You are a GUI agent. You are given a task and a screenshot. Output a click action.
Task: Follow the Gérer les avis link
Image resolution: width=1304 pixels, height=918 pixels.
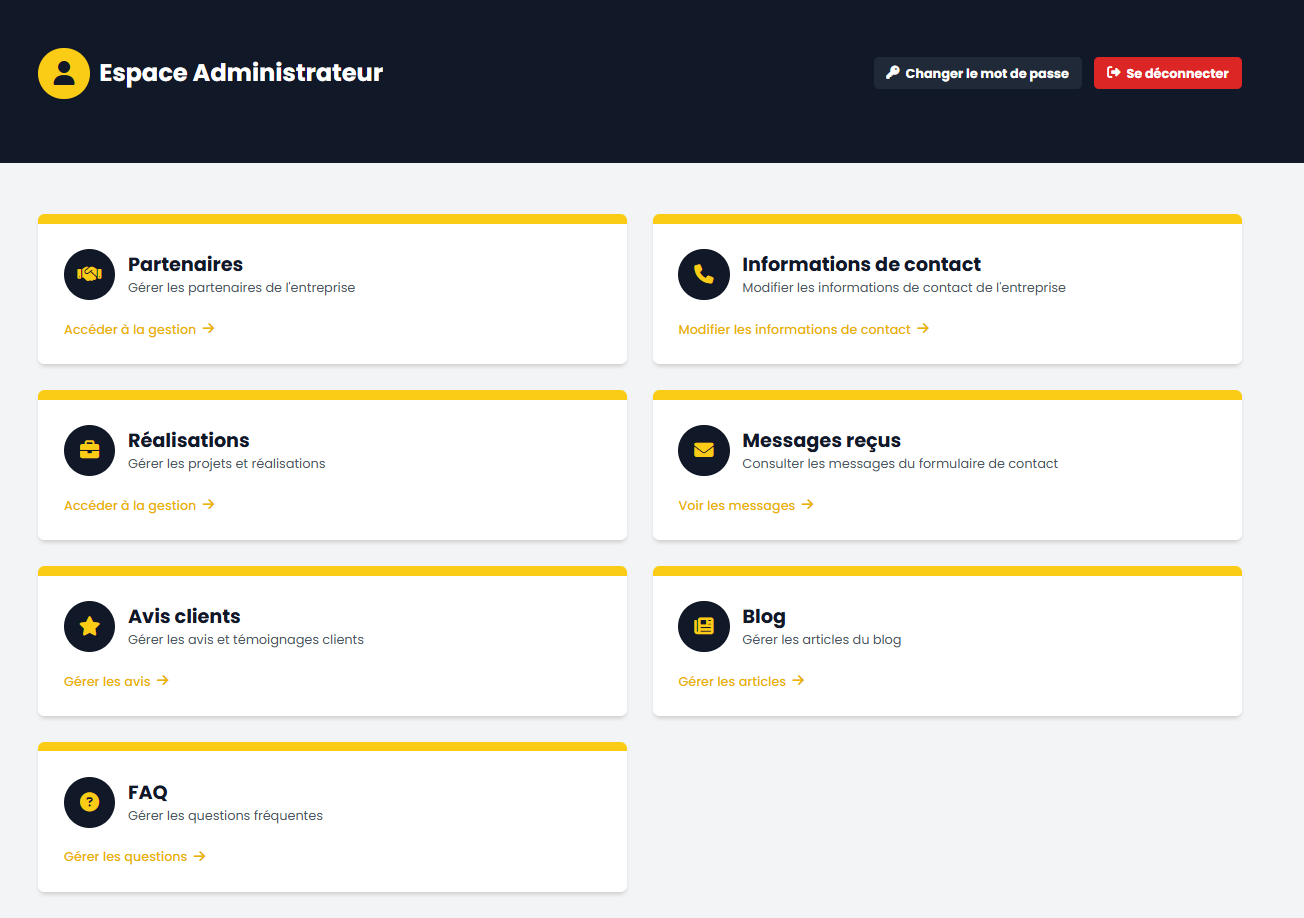tap(116, 681)
